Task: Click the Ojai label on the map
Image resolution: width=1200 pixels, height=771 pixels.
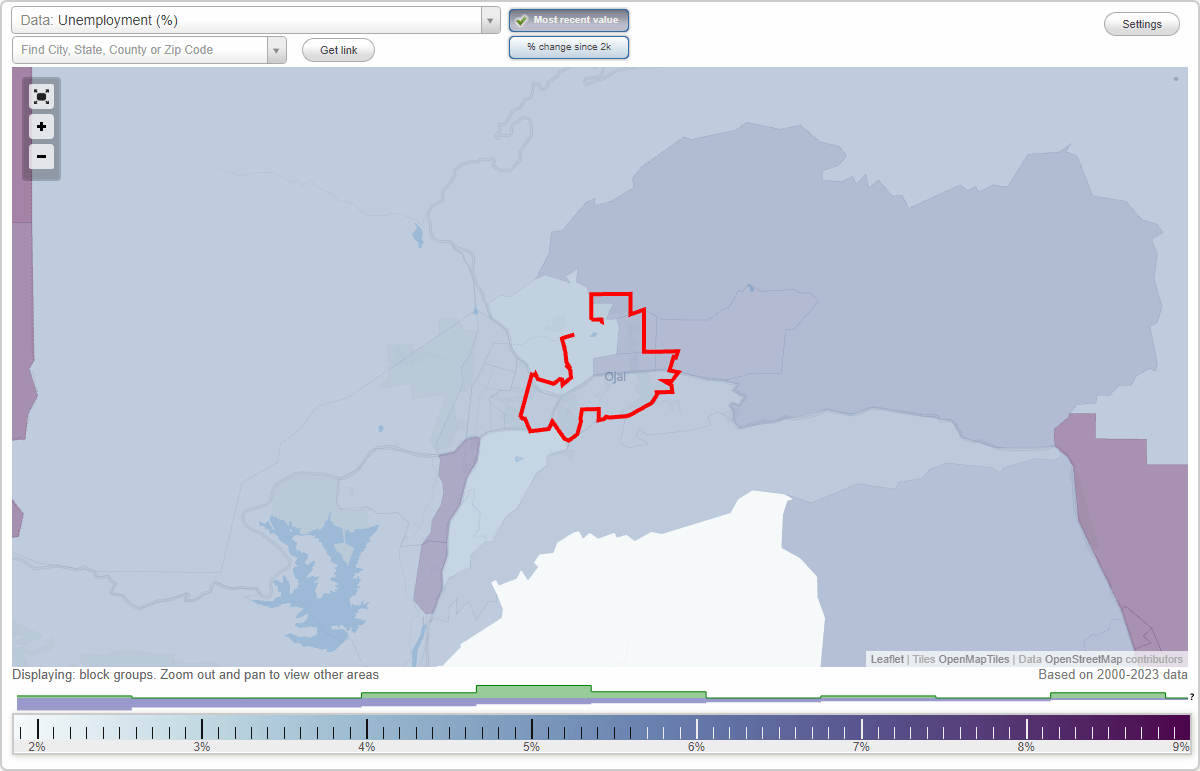Action: coord(614,377)
